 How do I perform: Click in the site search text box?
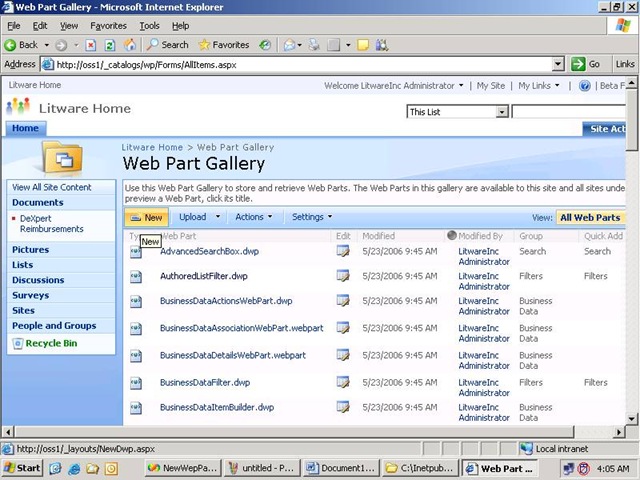(x=568, y=111)
